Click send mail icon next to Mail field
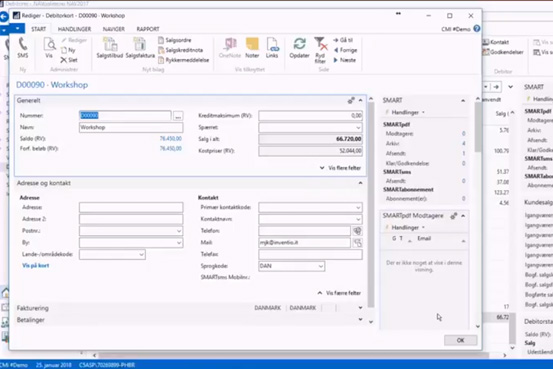This screenshot has width=553, height=369. click(357, 243)
